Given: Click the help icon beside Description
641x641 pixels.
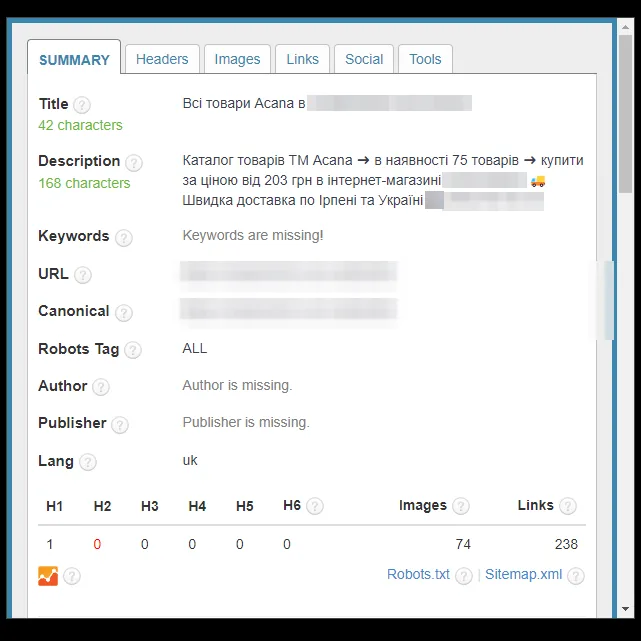Looking at the screenshot, I should (x=134, y=163).
